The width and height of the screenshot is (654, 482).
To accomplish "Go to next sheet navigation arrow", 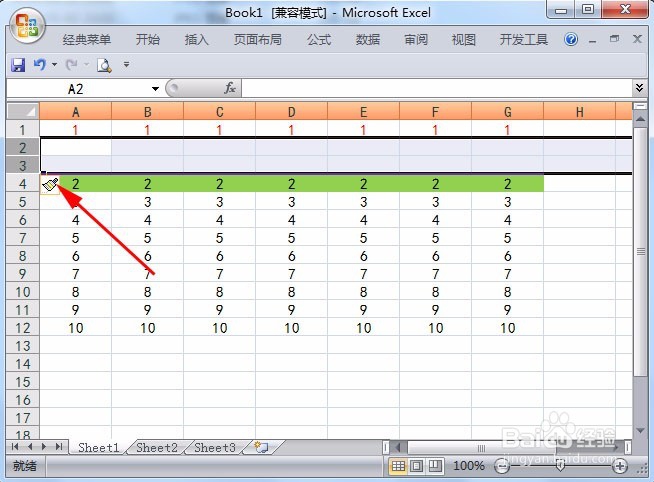I will (x=44, y=447).
